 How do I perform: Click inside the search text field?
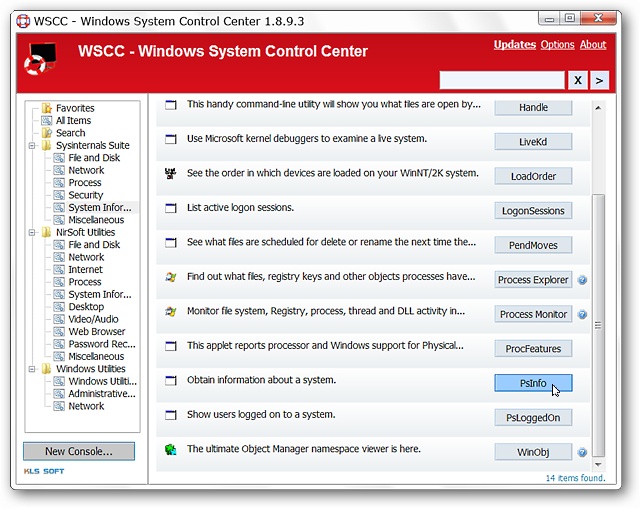pos(503,80)
